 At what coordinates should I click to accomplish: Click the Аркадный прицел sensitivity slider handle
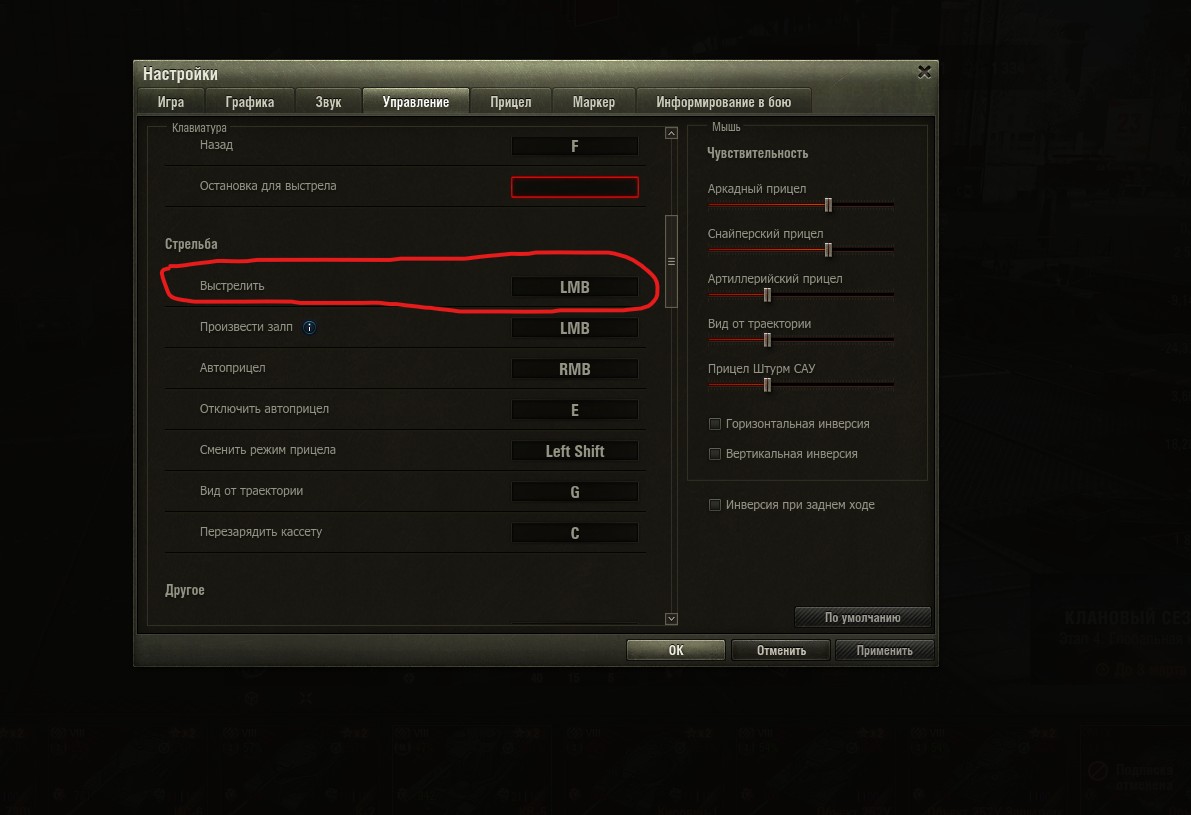point(829,205)
